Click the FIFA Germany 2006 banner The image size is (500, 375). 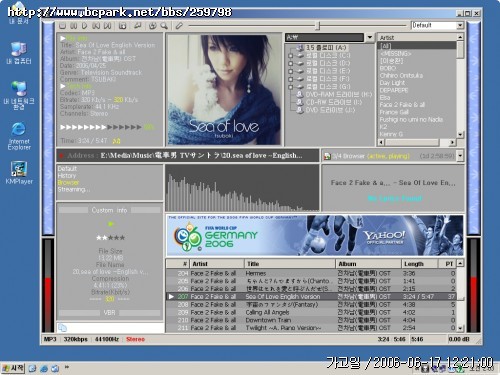tap(315, 235)
